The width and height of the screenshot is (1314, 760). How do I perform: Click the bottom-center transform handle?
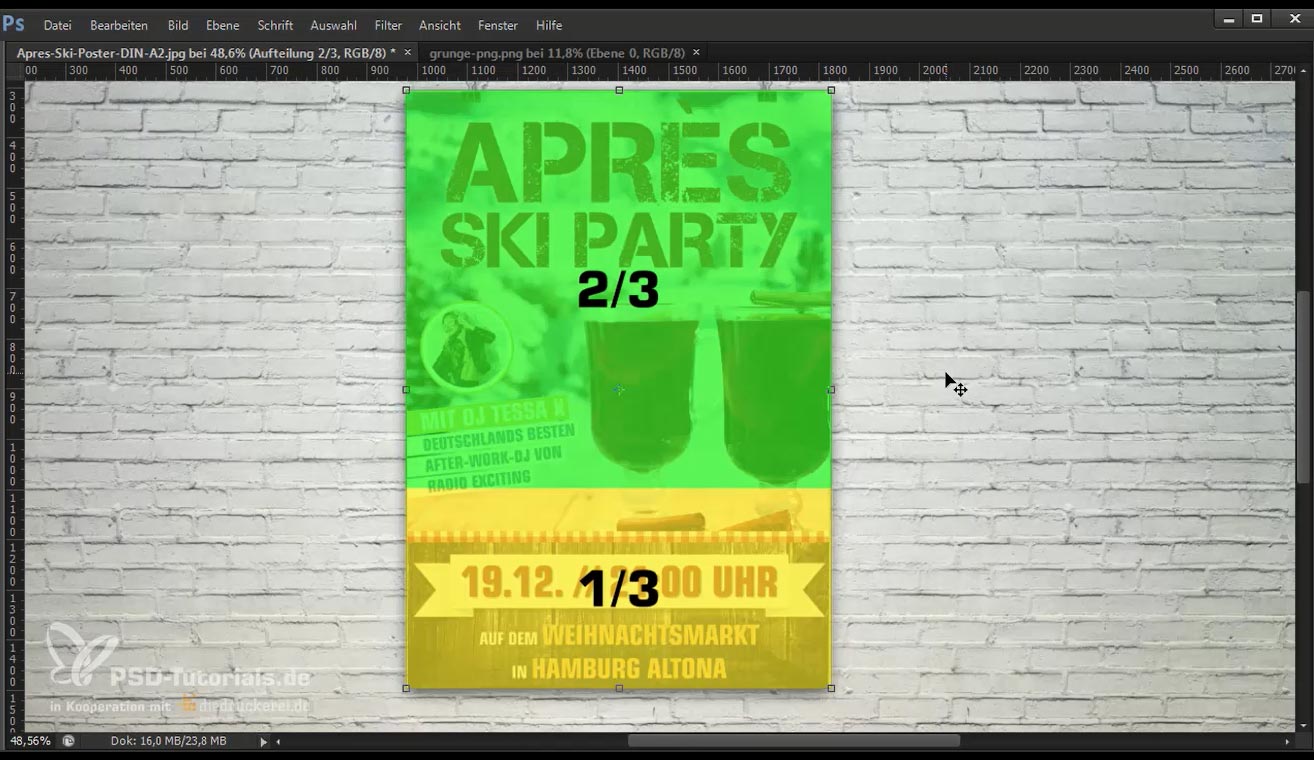619,688
